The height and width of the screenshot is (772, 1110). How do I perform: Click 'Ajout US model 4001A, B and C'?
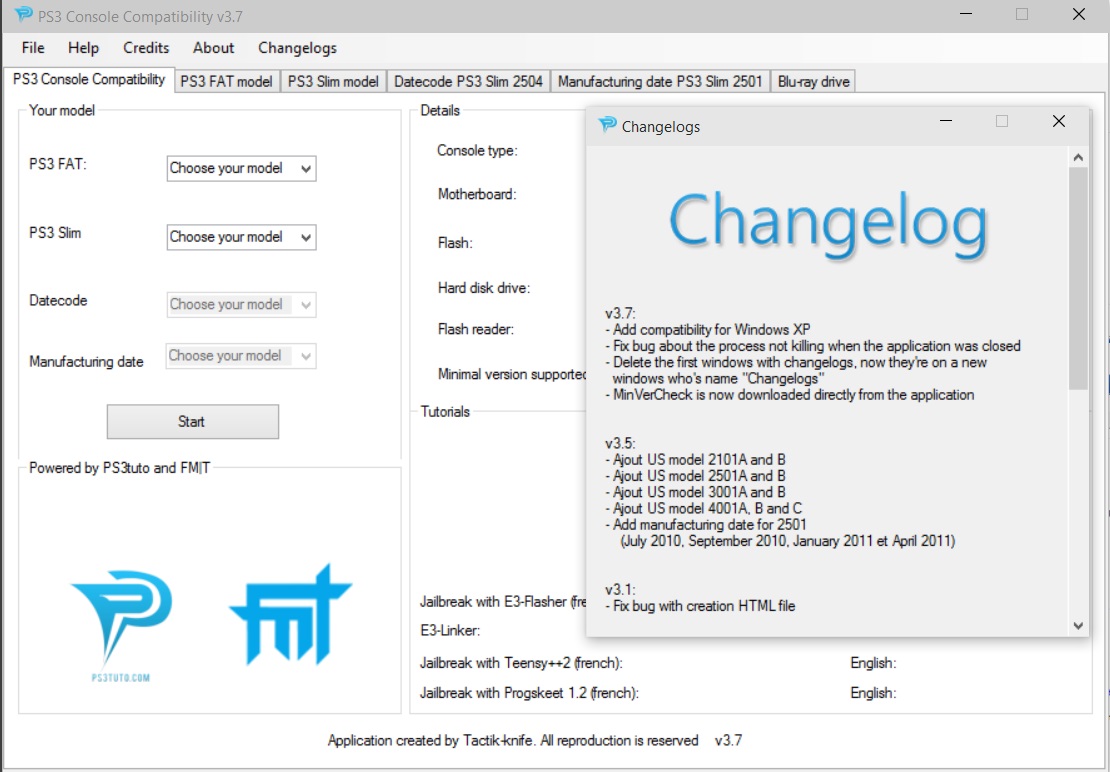pos(704,509)
